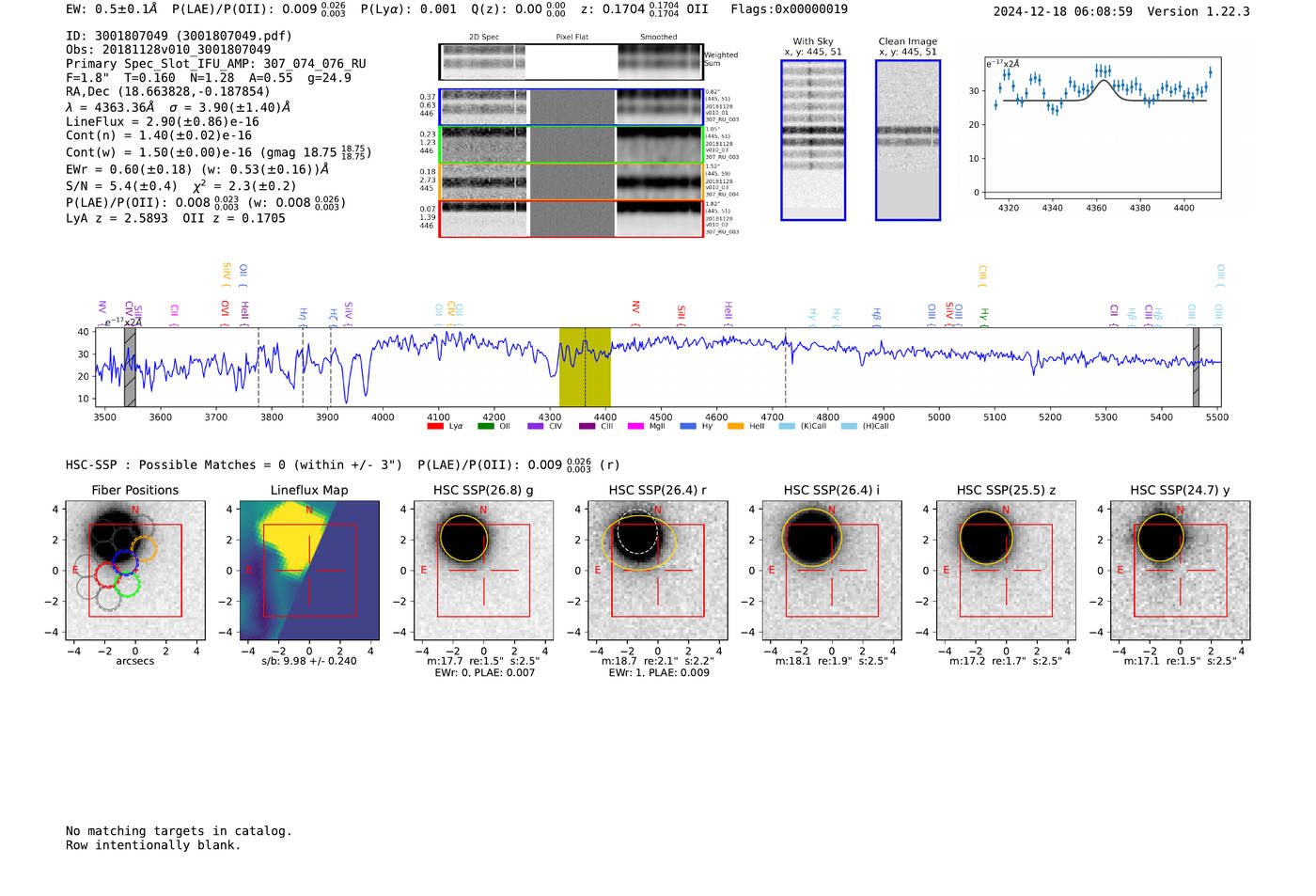Screen dimensions: 1316x896
Task: Click the Cont(n) = 1.40(±0.02)e-16 line
Action: (159, 135)
